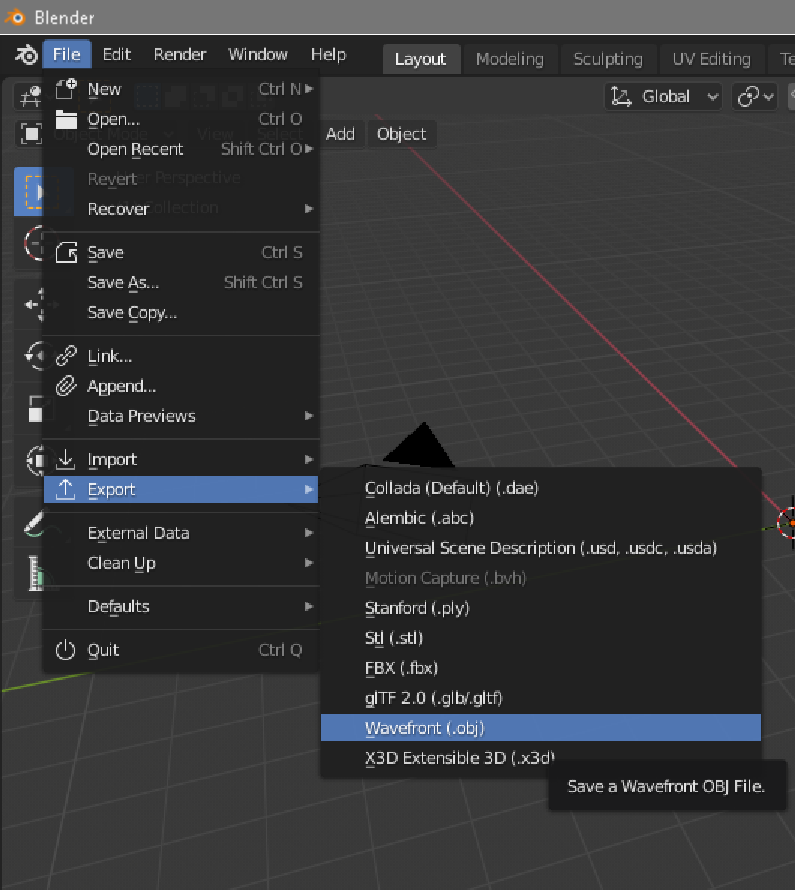Click the Open folder icon
This screenshot has width=795, height=890.
66,119
